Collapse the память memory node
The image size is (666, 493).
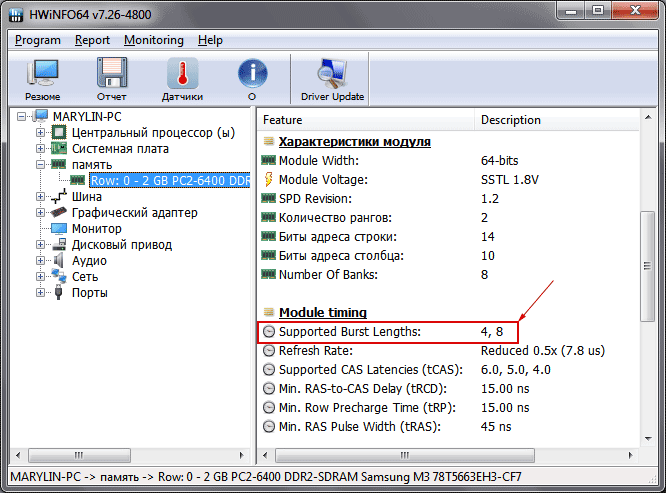[x=41, y=165]
